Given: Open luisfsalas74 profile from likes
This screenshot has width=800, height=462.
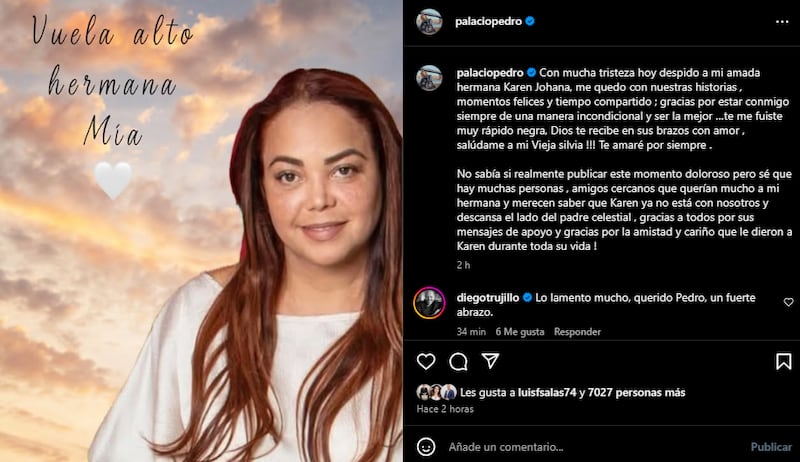Looking at the screenshot, I should pos(547,392).
